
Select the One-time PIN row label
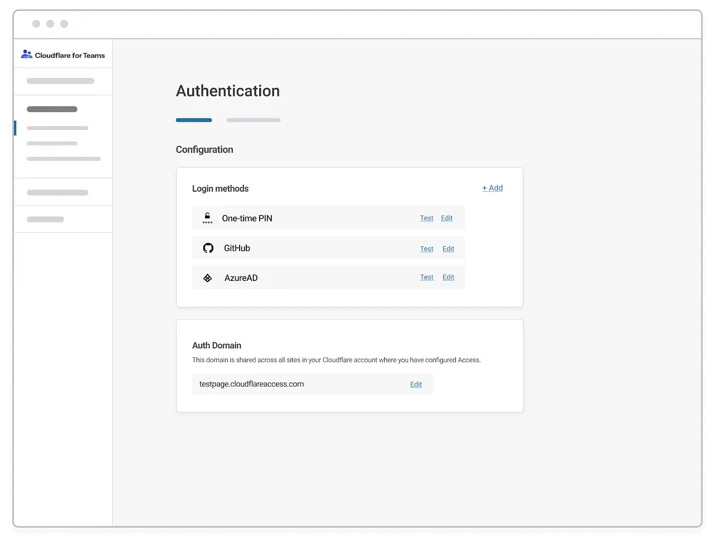click(x=247, y=218)
